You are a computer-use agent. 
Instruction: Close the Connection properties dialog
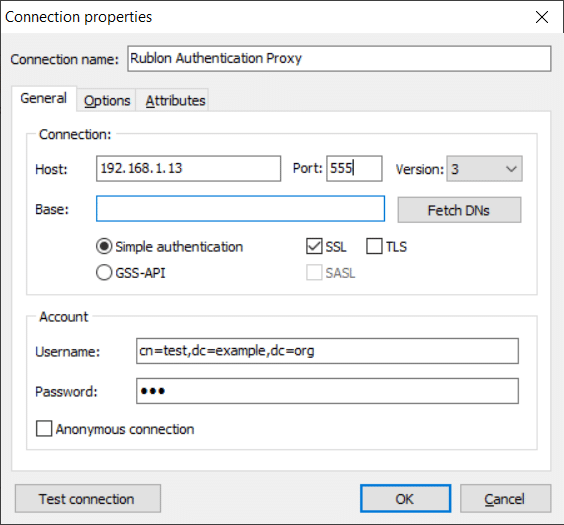542,17
